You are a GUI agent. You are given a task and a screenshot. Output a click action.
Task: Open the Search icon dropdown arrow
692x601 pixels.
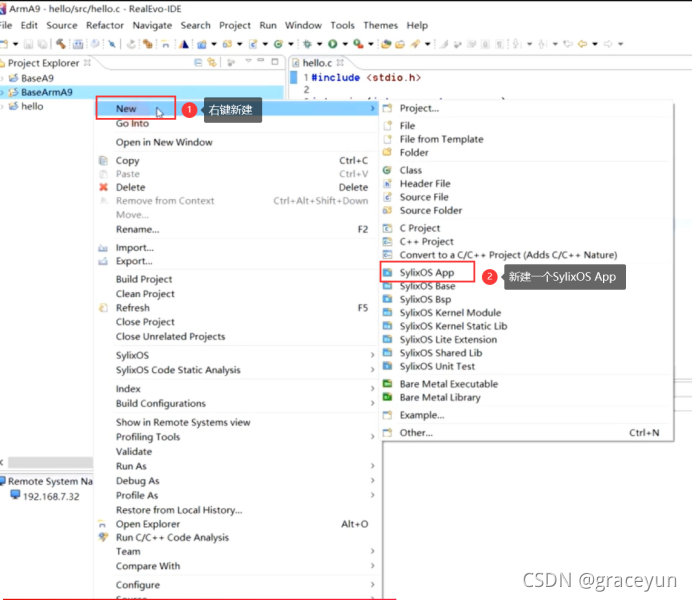(428, 44)
